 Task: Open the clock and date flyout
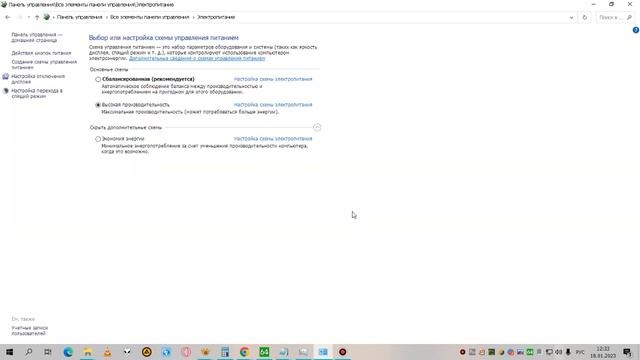603,352
